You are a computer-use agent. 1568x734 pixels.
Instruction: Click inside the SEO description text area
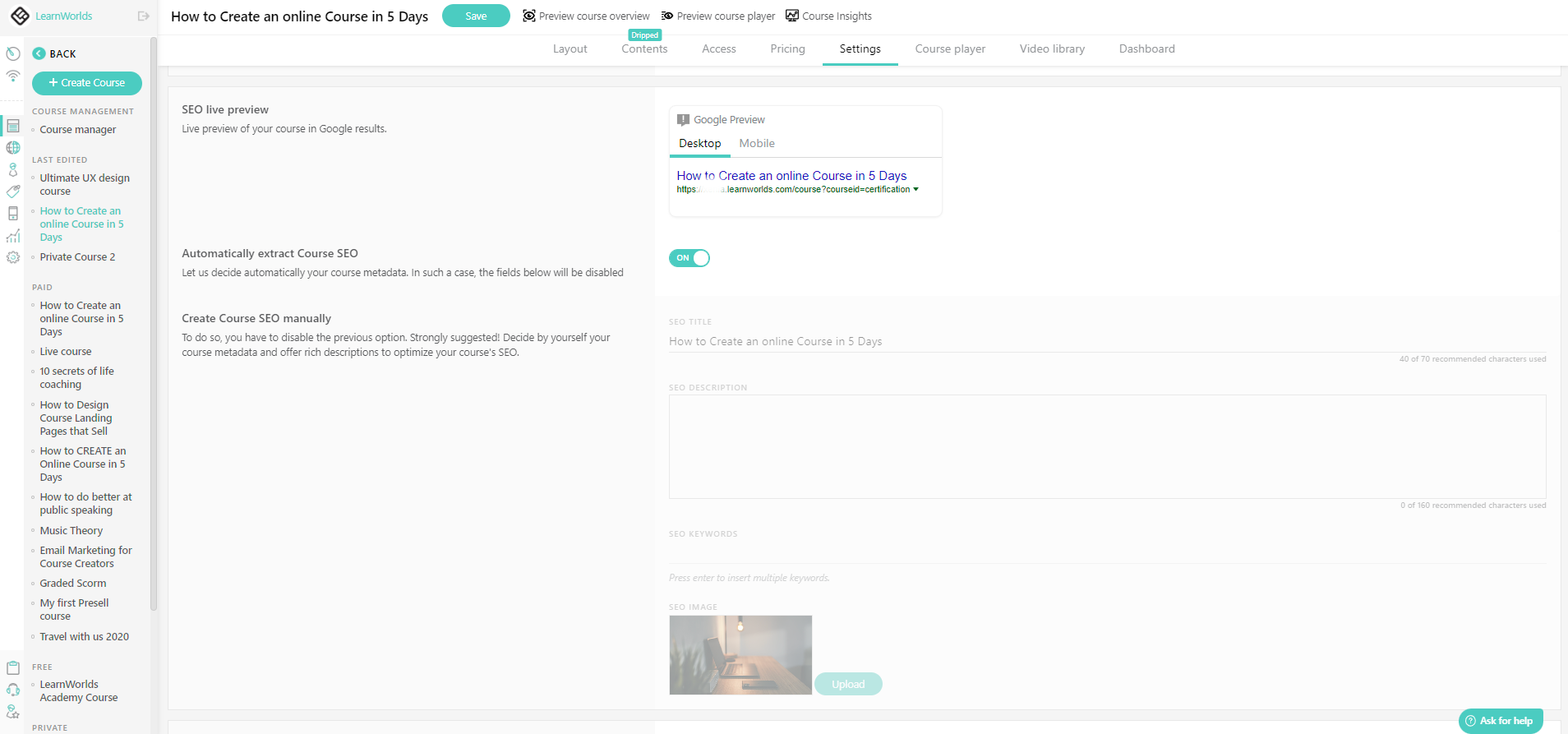pos(1107,446)
